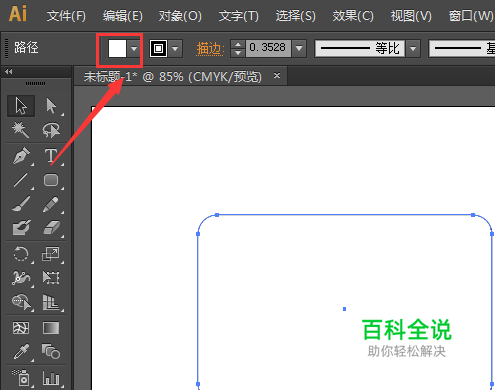The image size is (495, 390).
Task: Select the Rotate tool
Action: point(21,254)
